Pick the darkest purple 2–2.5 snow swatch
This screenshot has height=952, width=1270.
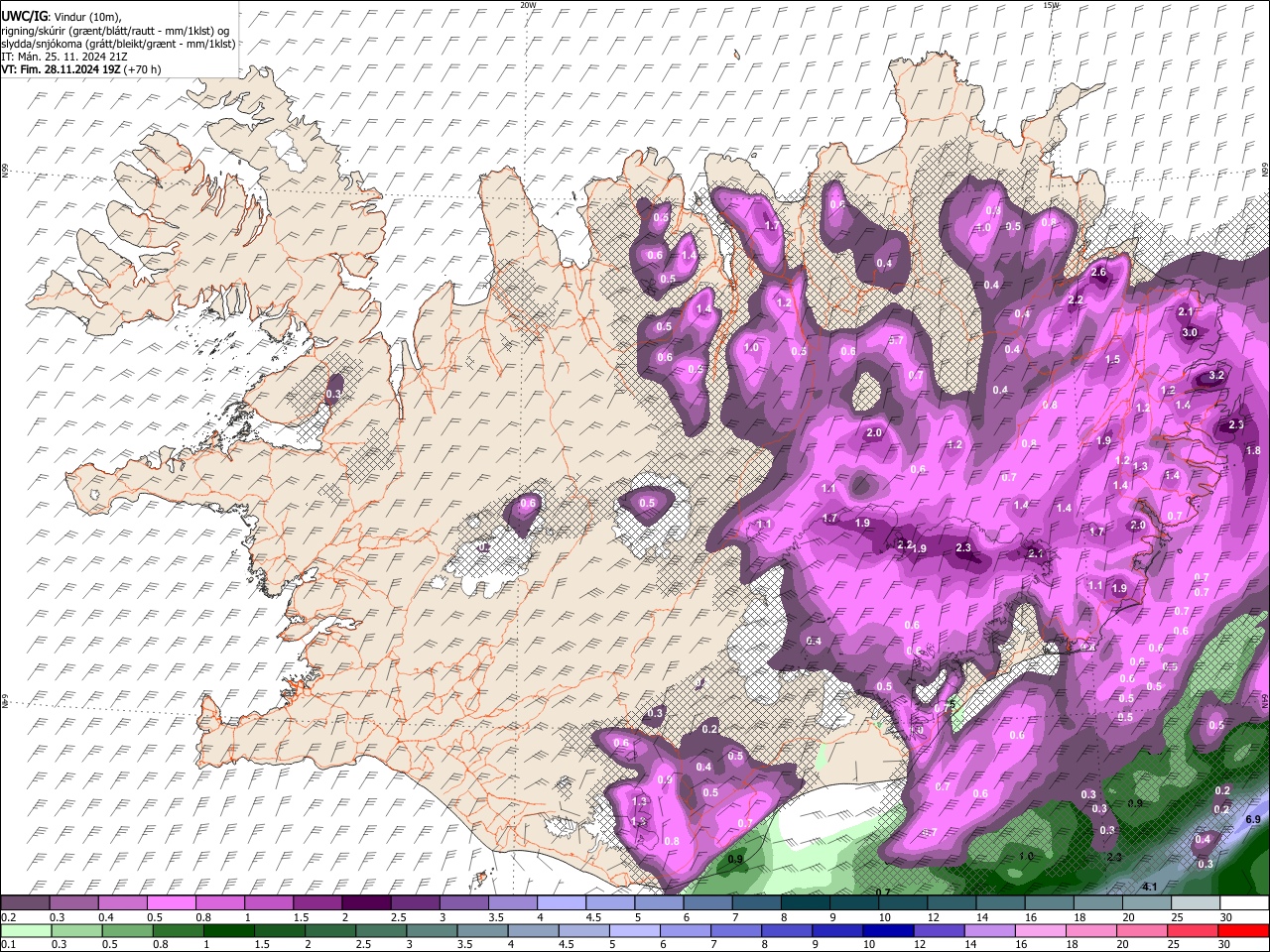(x=366, y=903)
